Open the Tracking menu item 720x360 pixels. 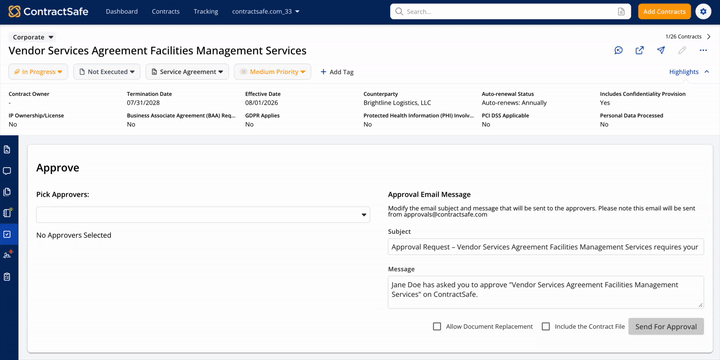pyautogui.click(x=206, y=11)
